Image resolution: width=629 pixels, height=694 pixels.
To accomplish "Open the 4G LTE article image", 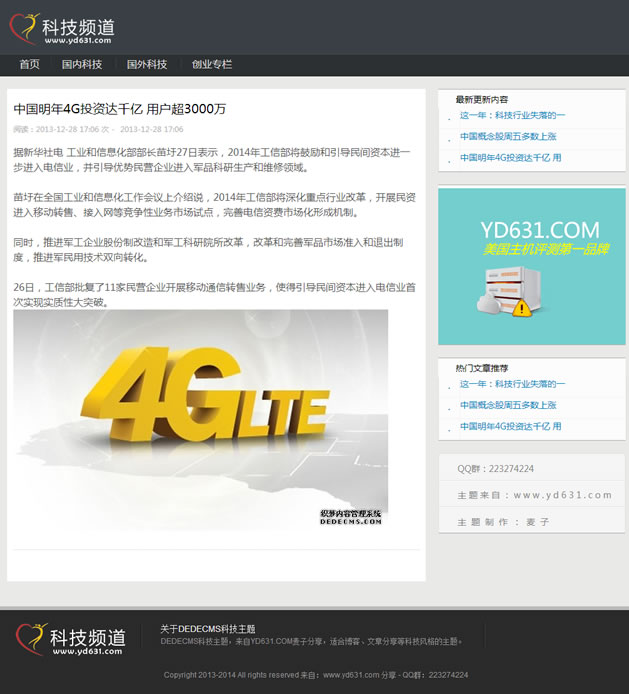I will click(x=200, y=418).
